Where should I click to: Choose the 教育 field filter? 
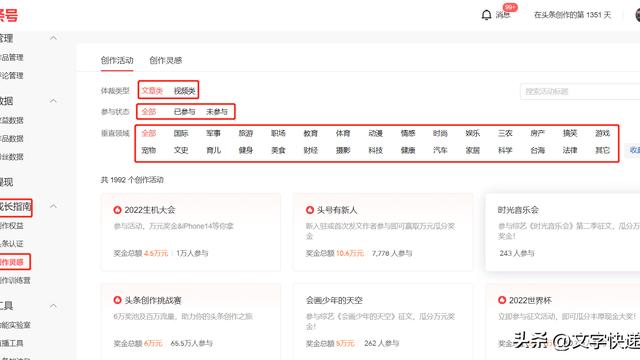[311, 133]
